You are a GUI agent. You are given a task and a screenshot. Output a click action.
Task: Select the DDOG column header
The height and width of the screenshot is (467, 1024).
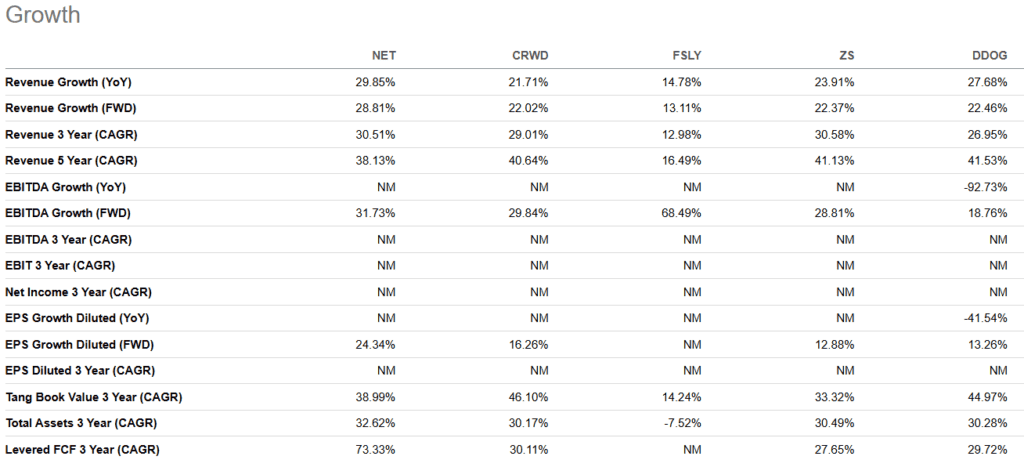click(989, 55)
